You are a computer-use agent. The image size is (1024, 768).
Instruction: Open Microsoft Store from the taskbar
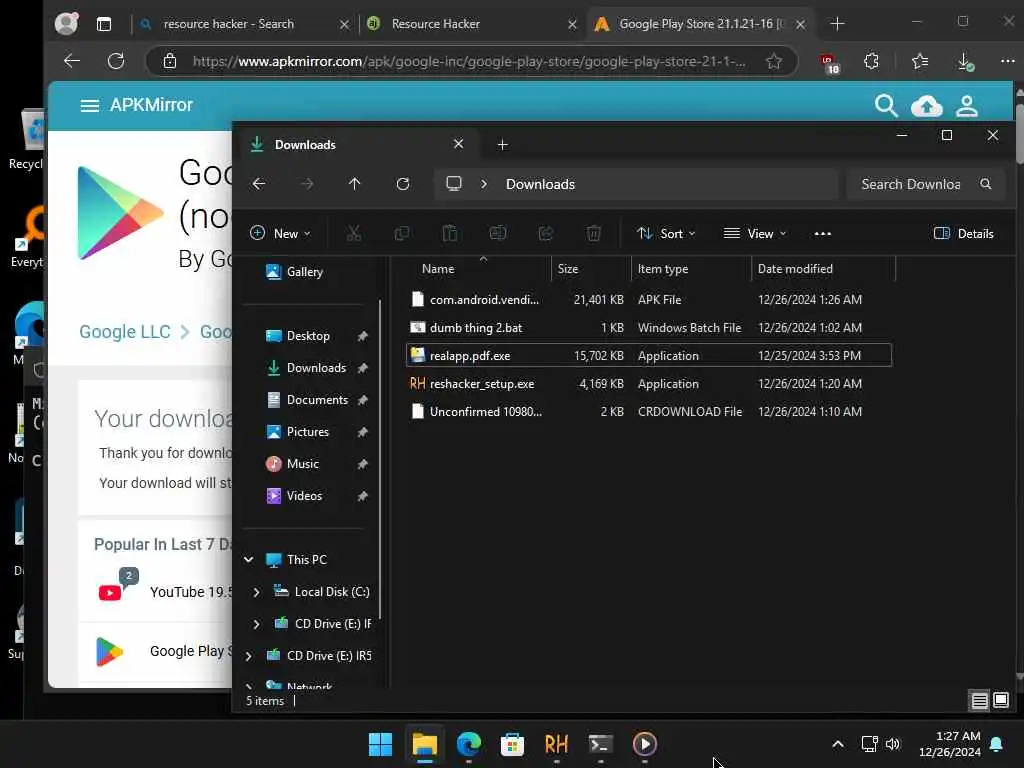[x=513, y=744]
